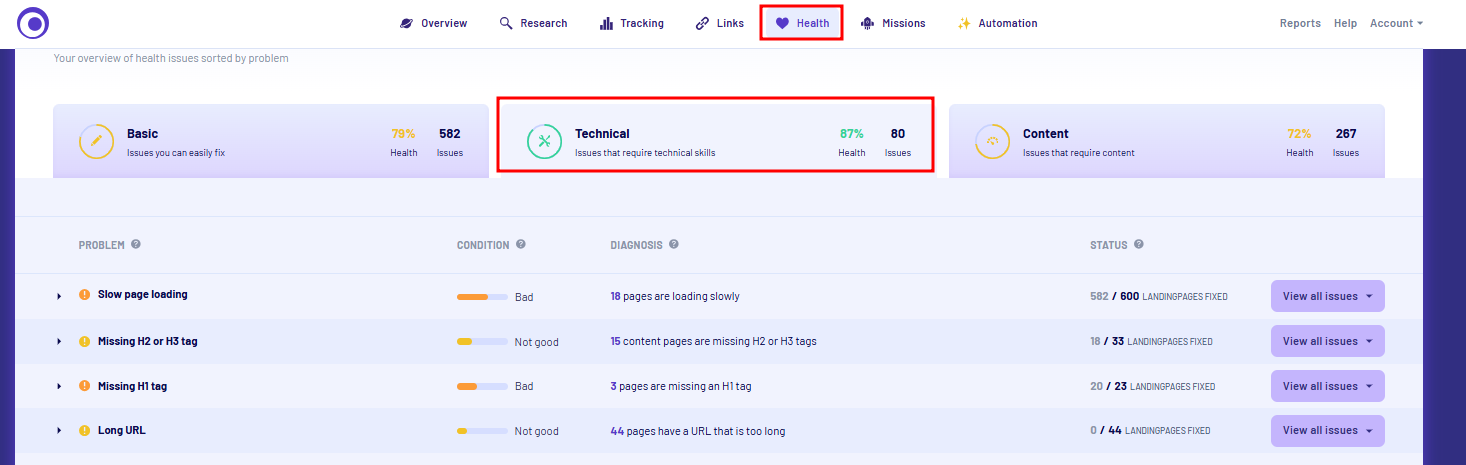Click the '582 / 600 LANDINGPAGES FIXED' status
1466x465 pixels.
pyautogui.click(x=1158, y=296)
